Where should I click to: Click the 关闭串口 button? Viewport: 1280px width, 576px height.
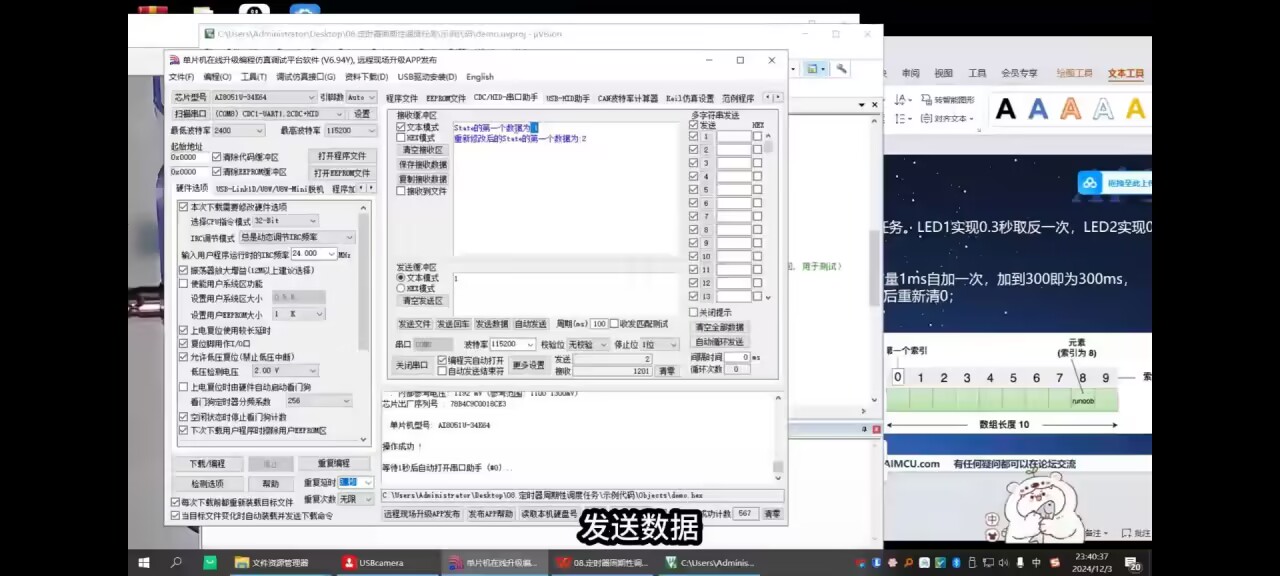pos(412,365)
